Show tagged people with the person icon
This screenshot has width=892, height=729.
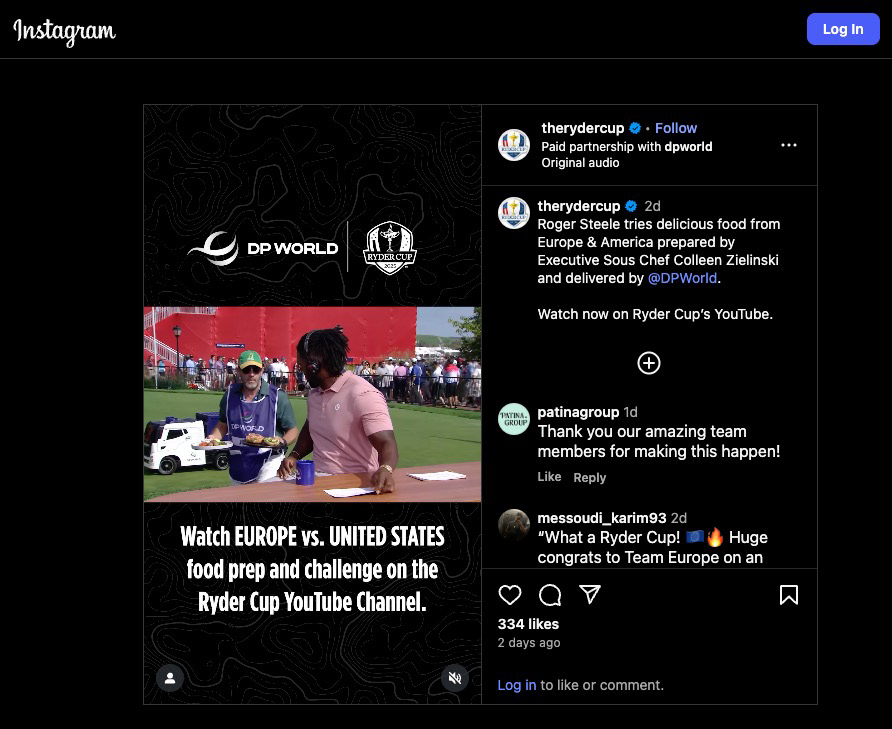170,678
